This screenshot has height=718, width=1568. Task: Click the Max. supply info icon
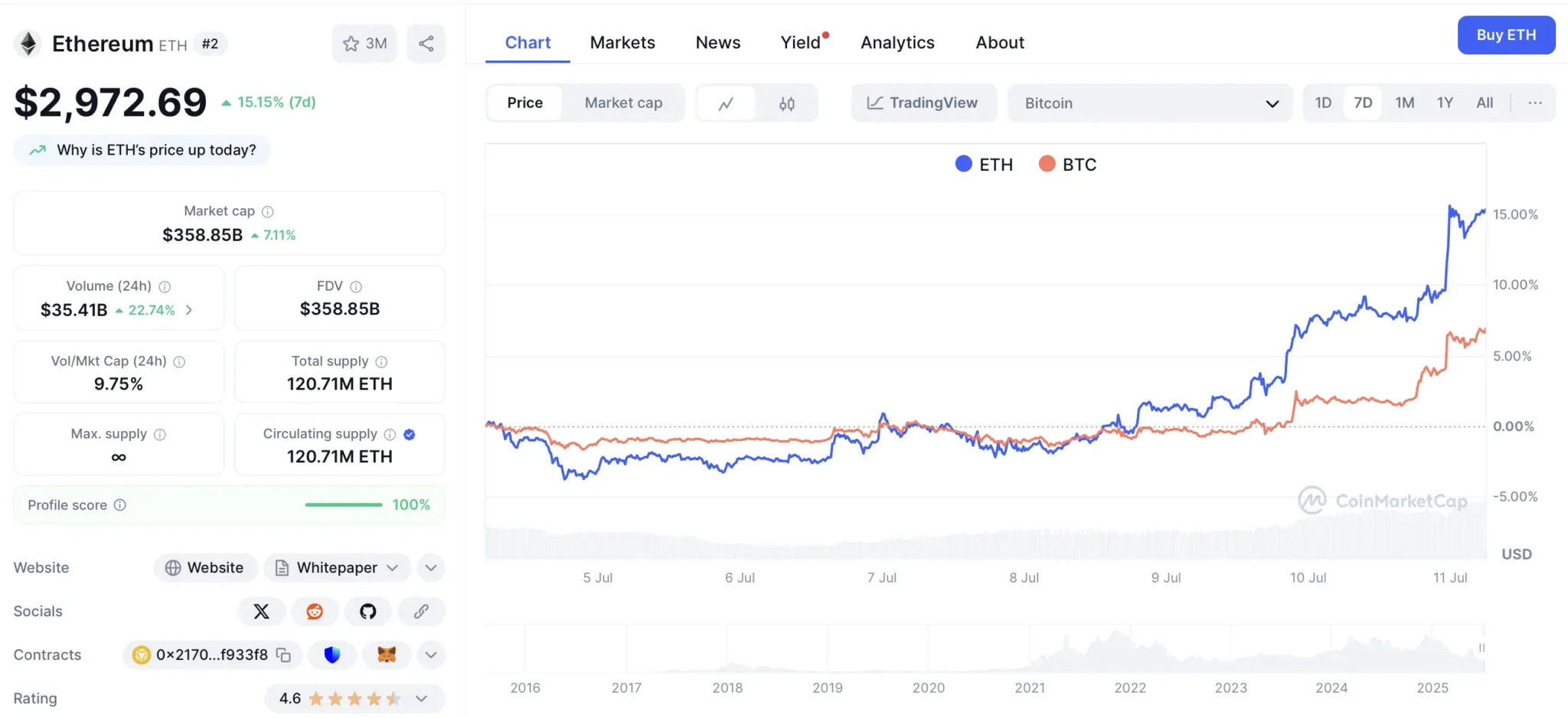(x=160, y=434)
